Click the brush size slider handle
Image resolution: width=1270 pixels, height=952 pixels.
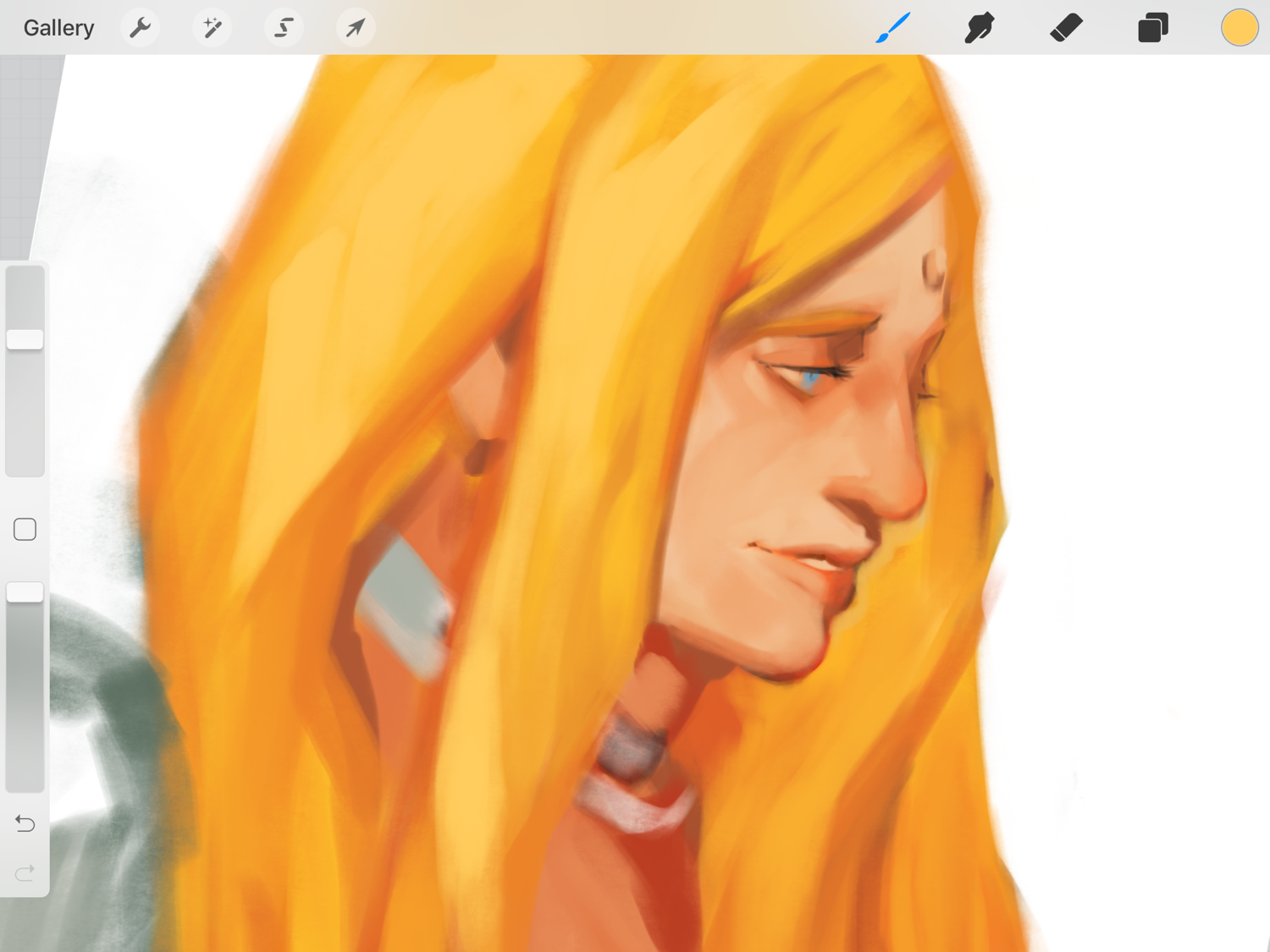[25, 339]
